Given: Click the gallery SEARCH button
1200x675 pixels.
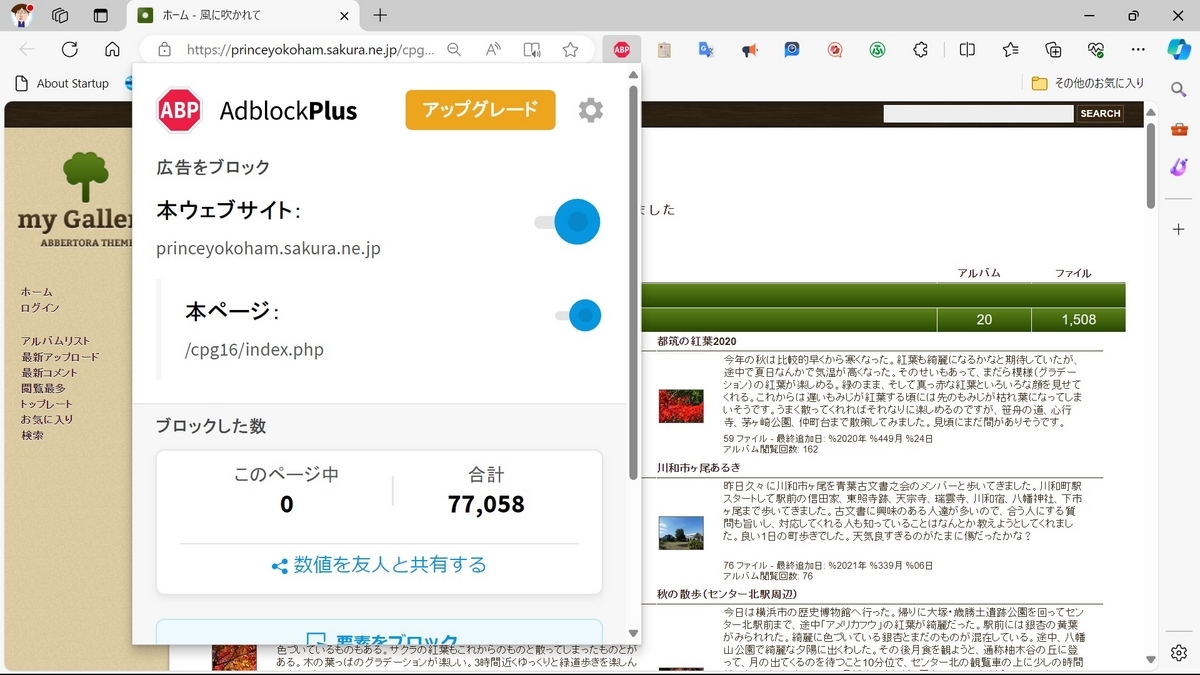Looking at the screenshot, I should pyautogui.click(x=1100, y=114).
